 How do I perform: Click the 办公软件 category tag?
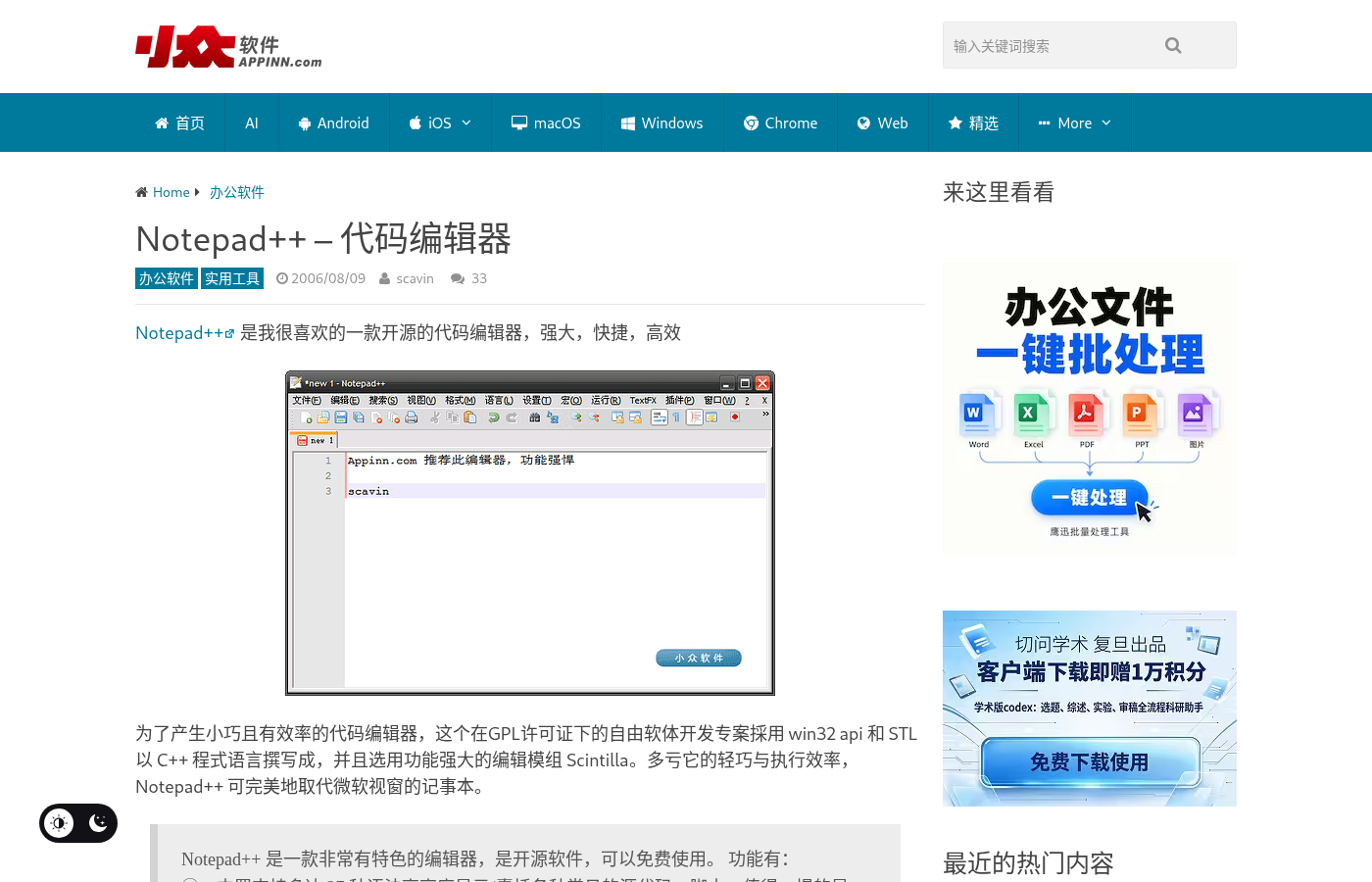coord(167,278)
